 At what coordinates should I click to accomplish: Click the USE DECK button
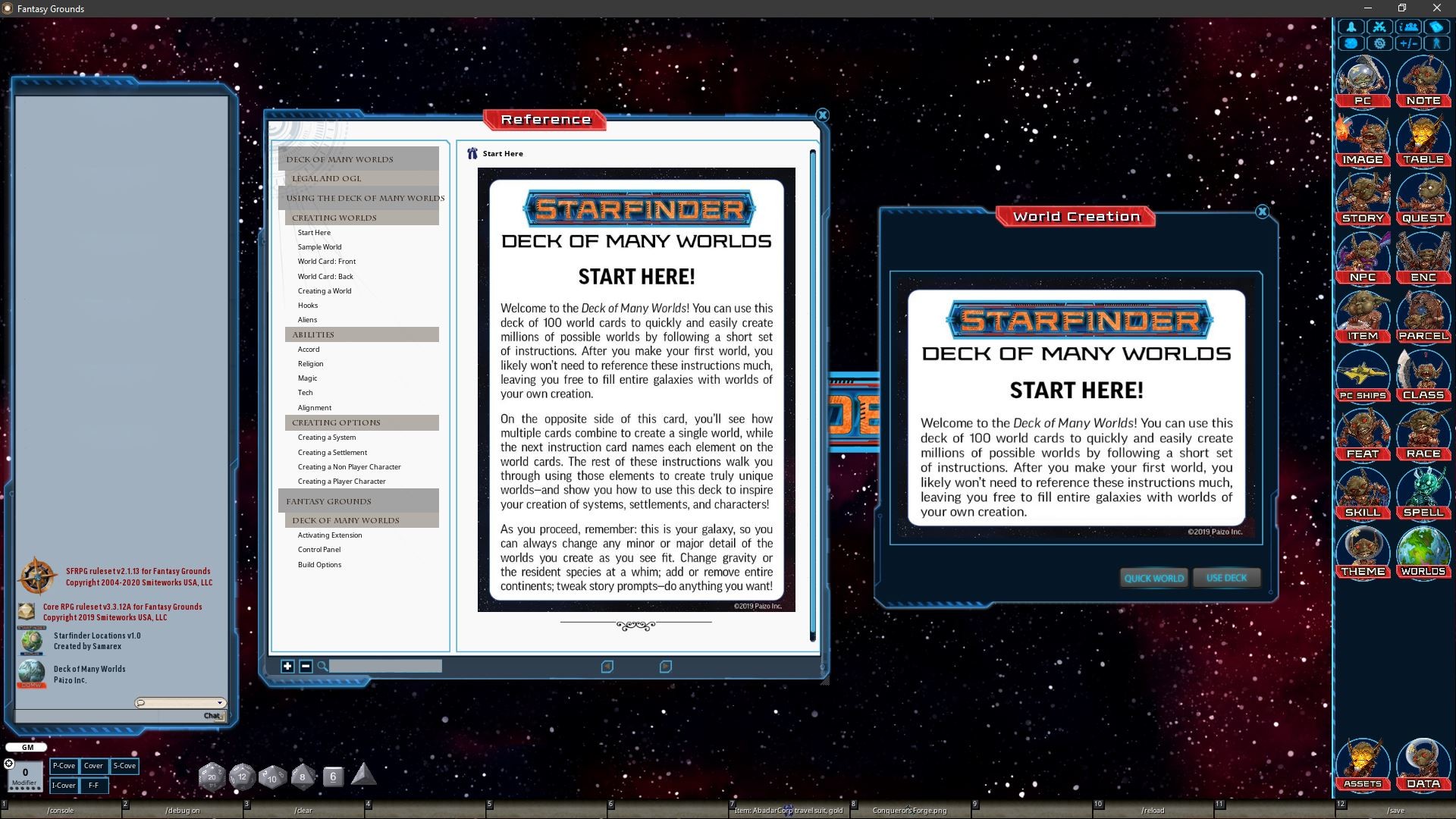(x=1226, y=577)
